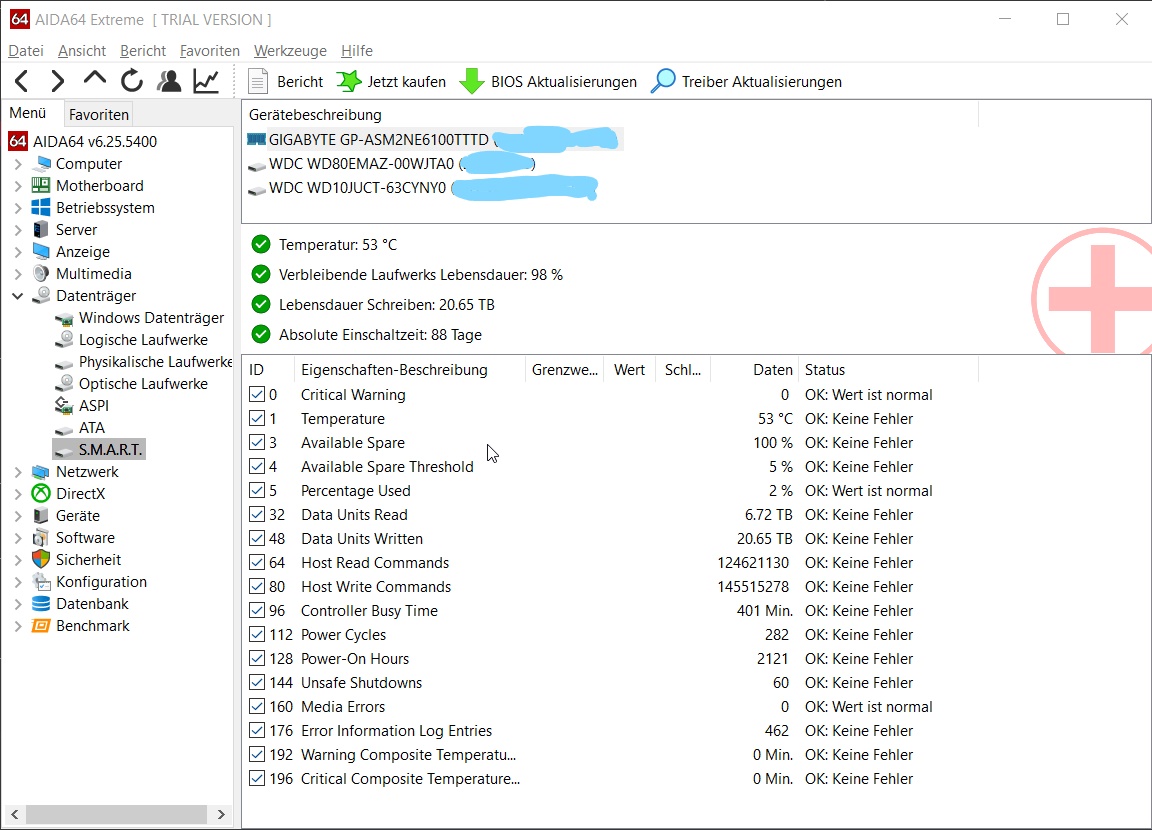Open the Bericht menu in menu bar

(143, 51)
